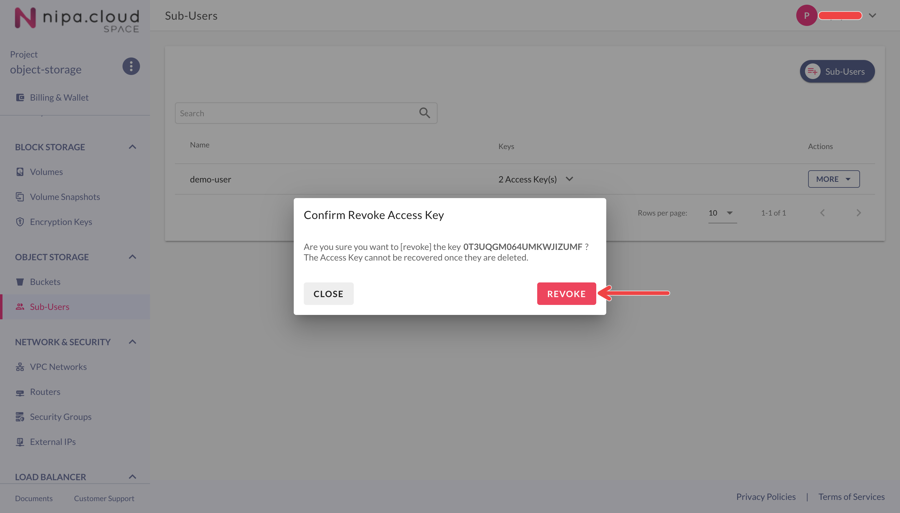Click the user avatar icon

(x=806, y=16)
